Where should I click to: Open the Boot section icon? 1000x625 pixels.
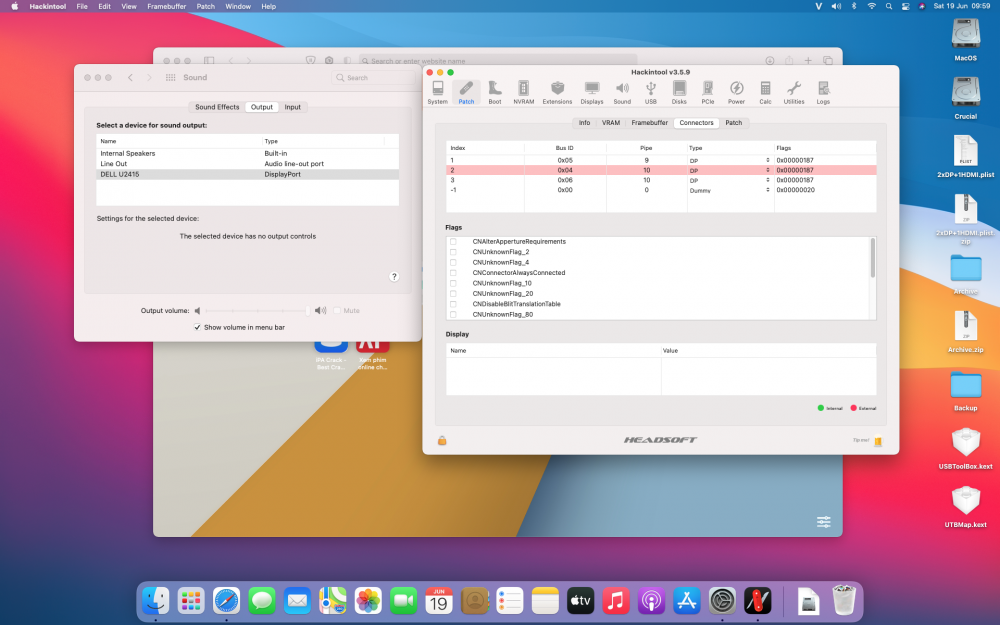point(495,92)
